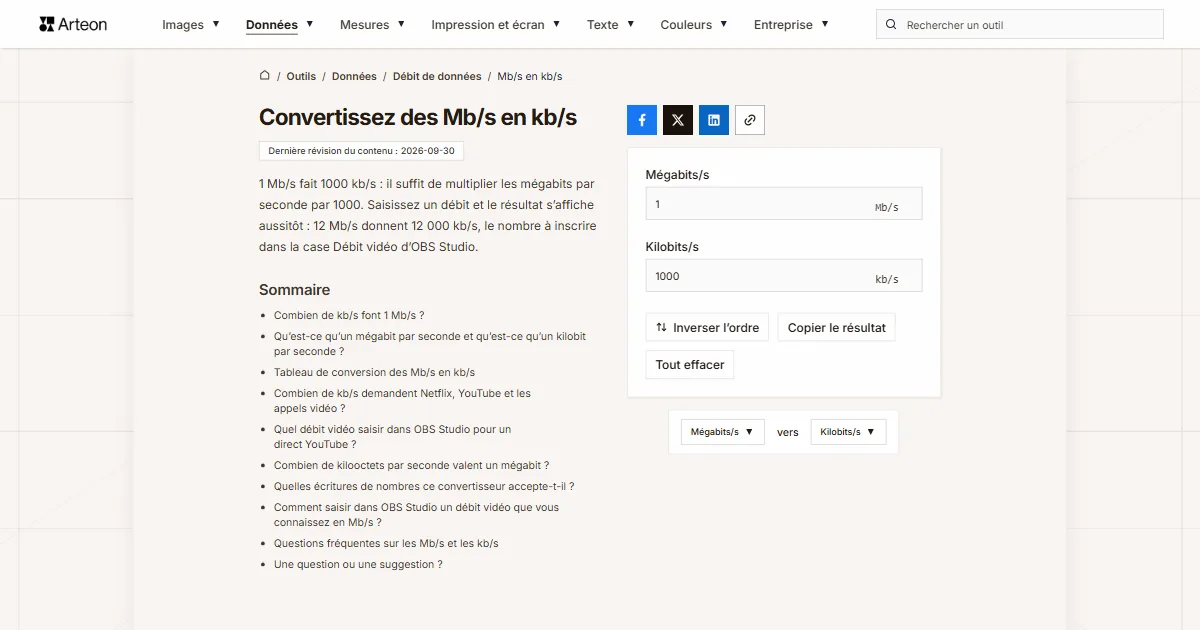
Task: Open Netflix, YouTube et appels vidéo section
Action: tap(402, 401)
